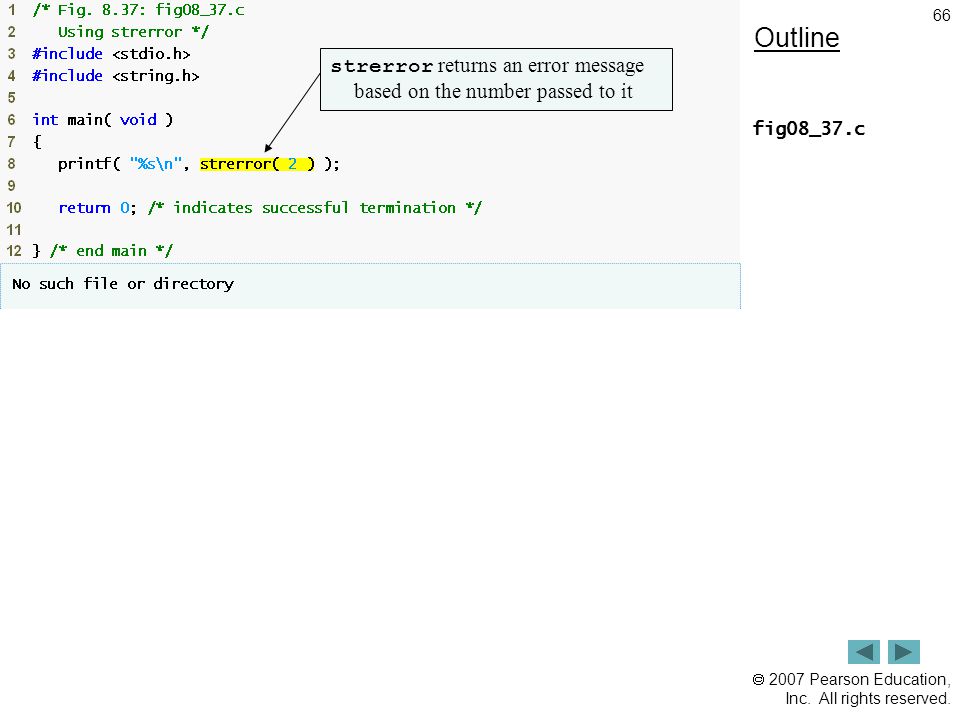Click the 'return 0;' statement
960x720 pixels.
click(97, 208)
